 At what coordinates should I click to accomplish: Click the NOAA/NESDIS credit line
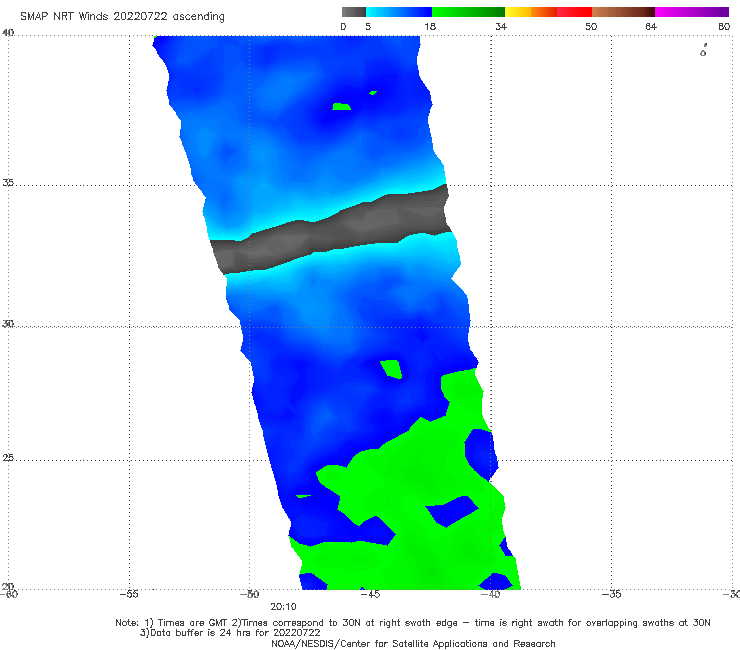tap(413, 644)
